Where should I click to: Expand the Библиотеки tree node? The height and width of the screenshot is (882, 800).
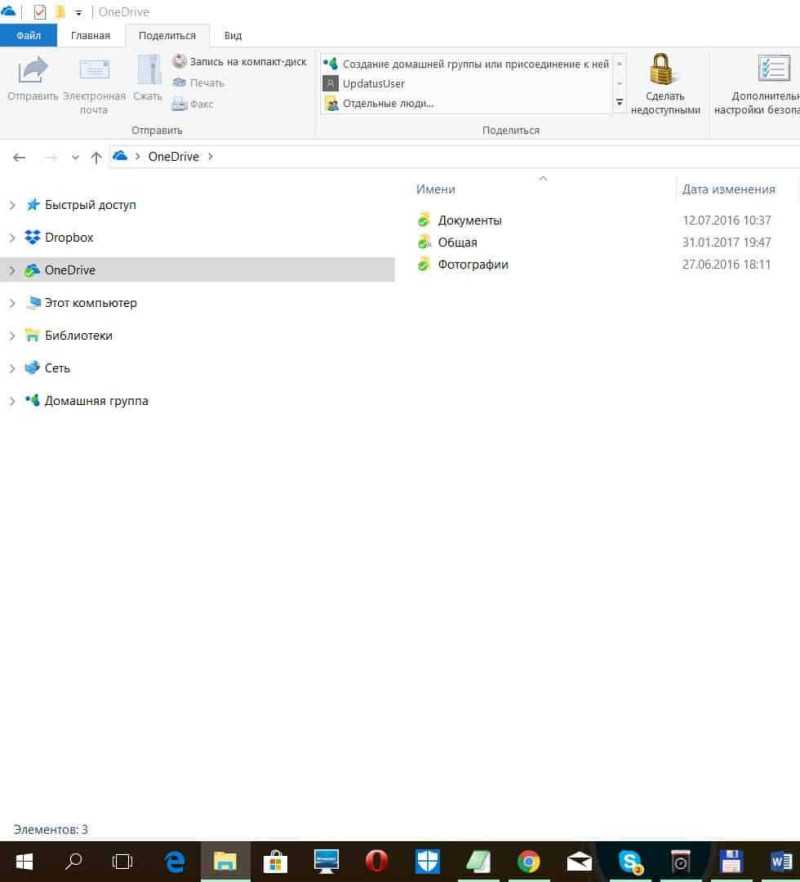[12, 336]
